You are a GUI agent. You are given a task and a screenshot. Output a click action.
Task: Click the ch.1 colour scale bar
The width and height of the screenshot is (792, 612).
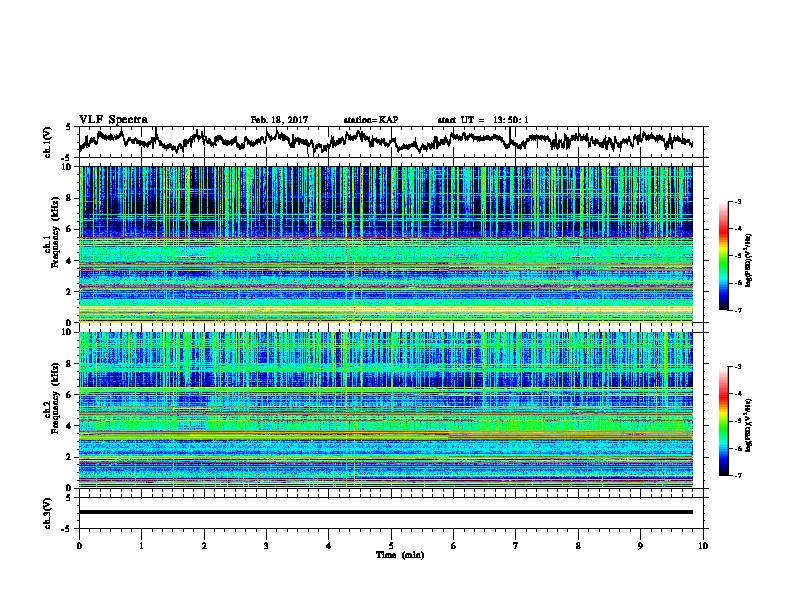[x=723, y=256]
